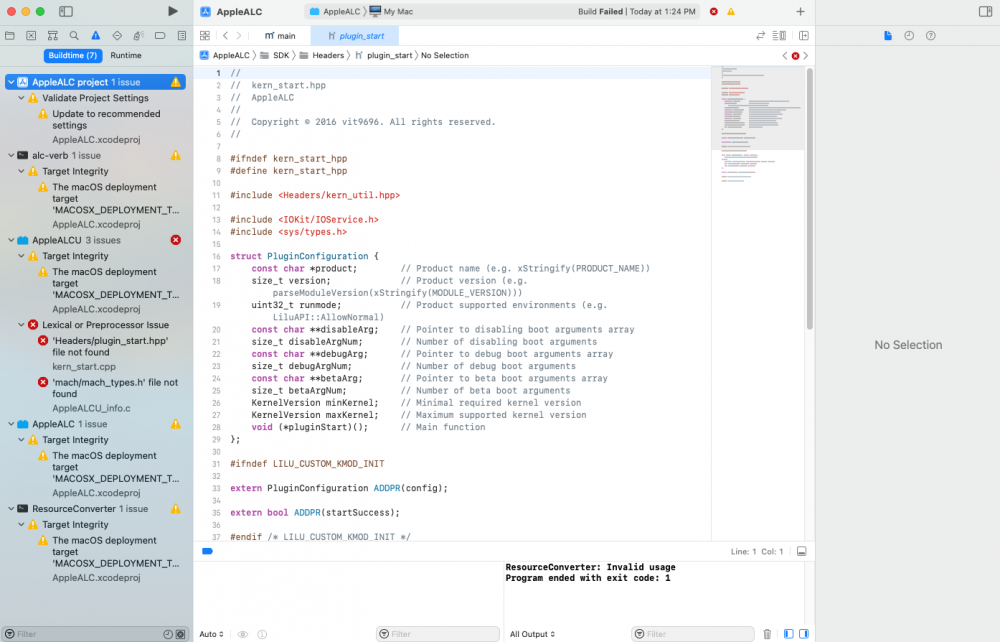Show errors via toolbar red badge
Viewport: 1000px width, 642px height.
tap(714, 11)
